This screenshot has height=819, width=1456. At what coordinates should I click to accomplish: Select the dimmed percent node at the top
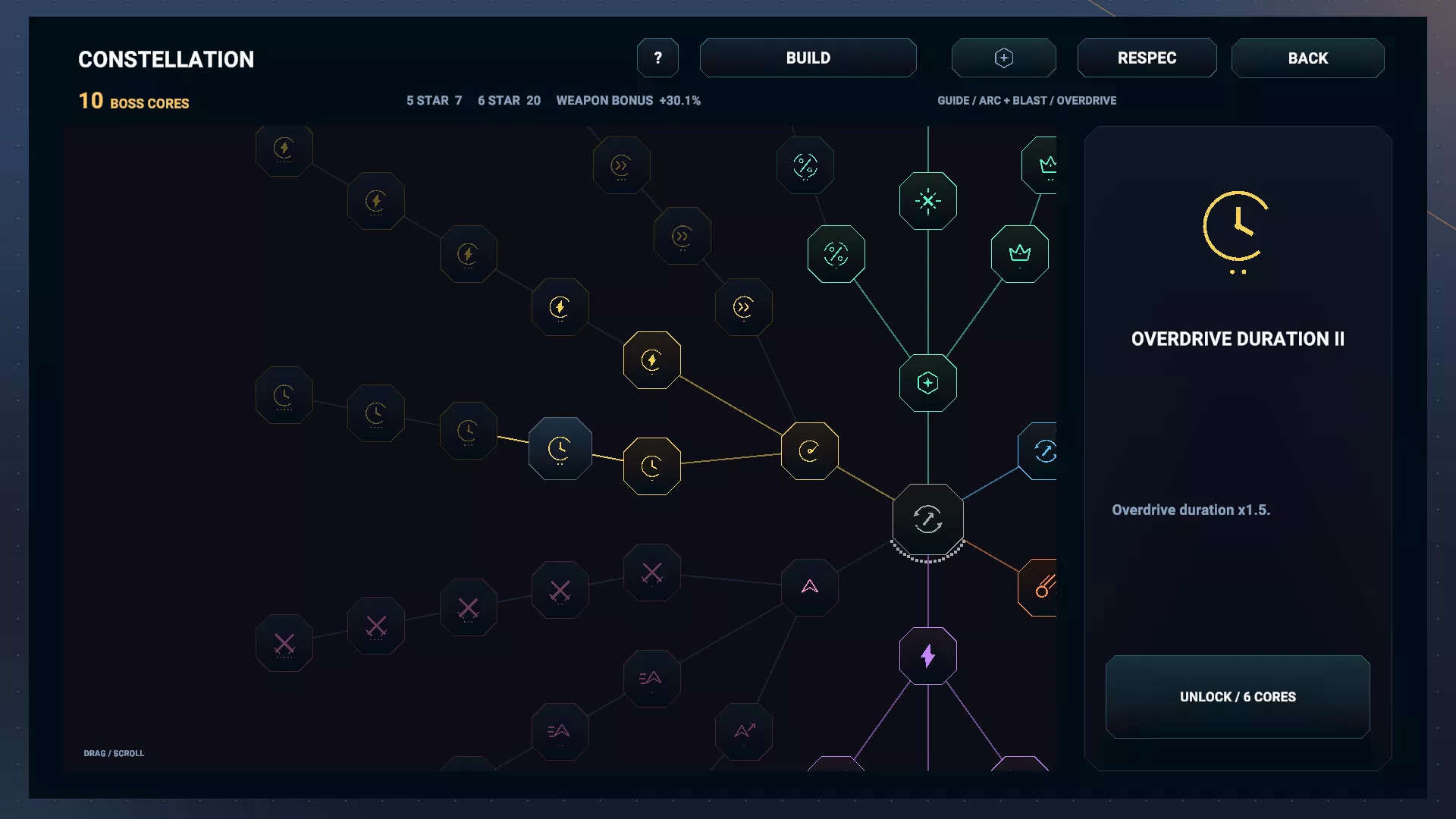[x=805, y=165]
